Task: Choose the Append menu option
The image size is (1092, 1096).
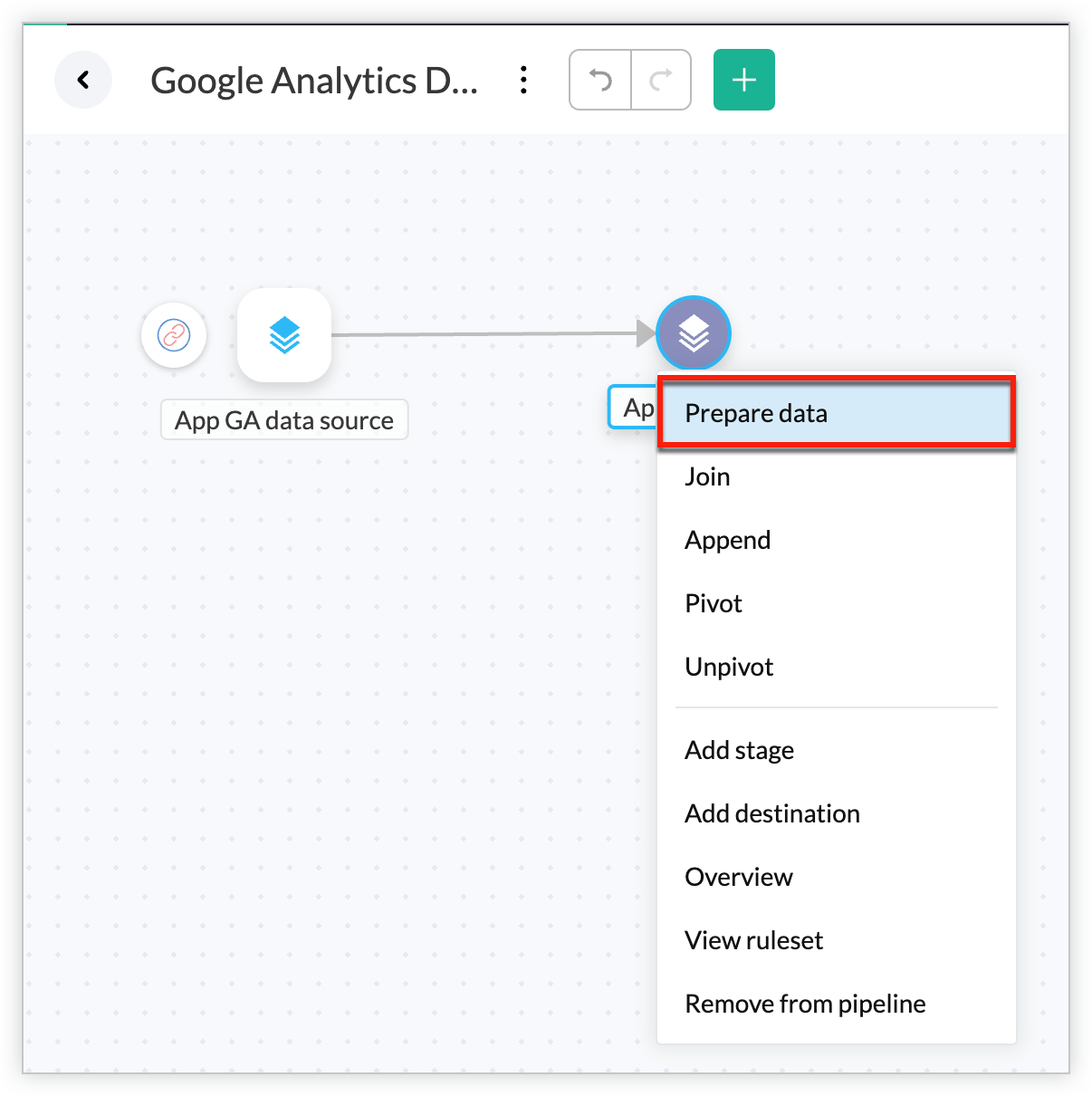Action: coord(728,541)
